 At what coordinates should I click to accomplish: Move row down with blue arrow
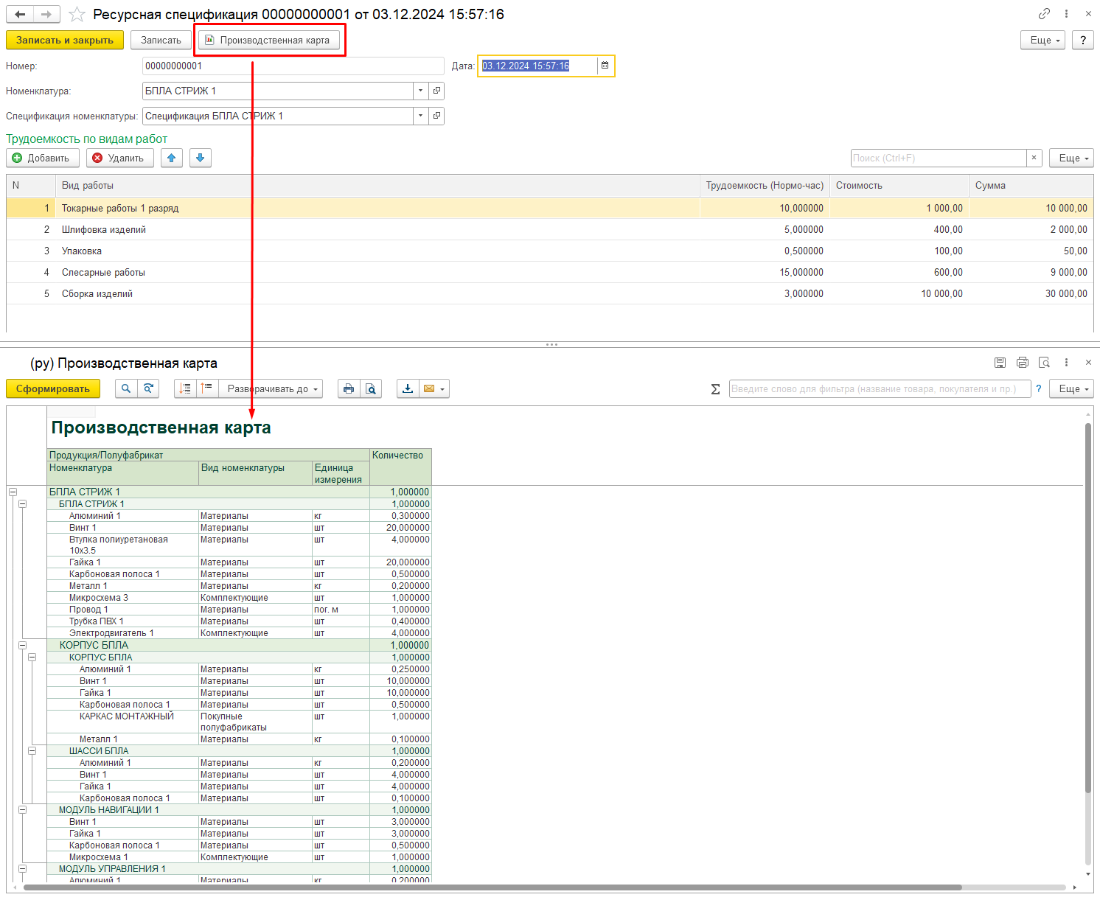coord(200,158)
